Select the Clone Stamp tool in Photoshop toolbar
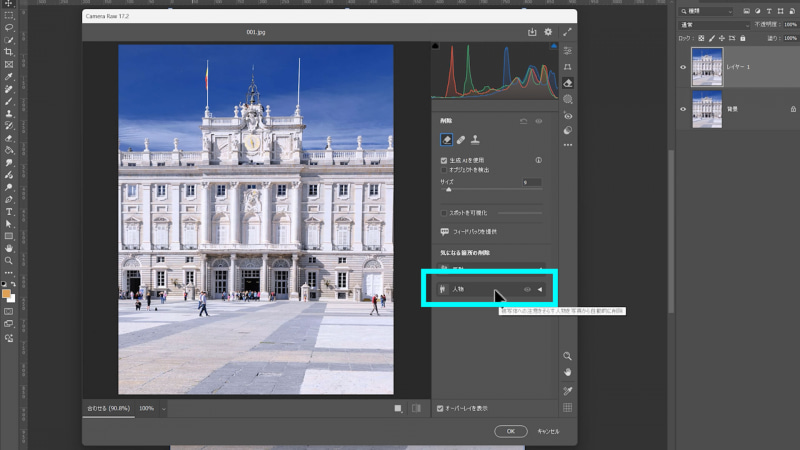This screenshot has height=450, width=800. pyautogui.click(x=9, y=114)
